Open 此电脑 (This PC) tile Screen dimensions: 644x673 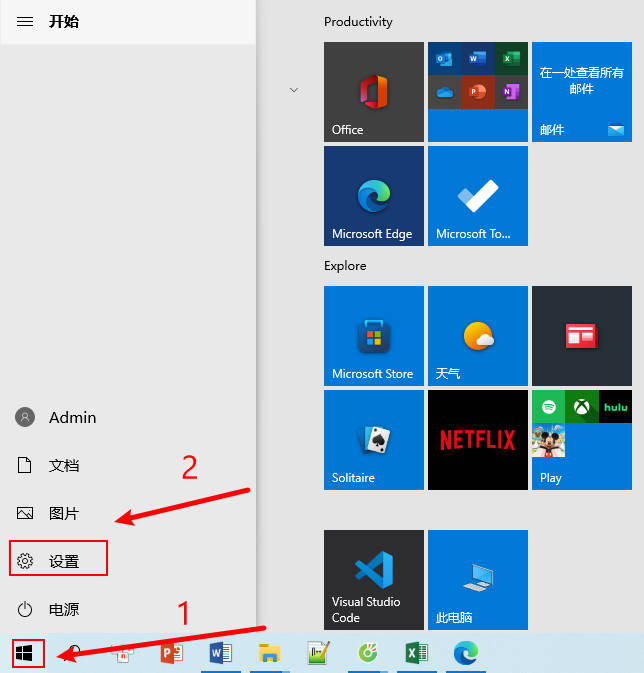tap(477, 580)
